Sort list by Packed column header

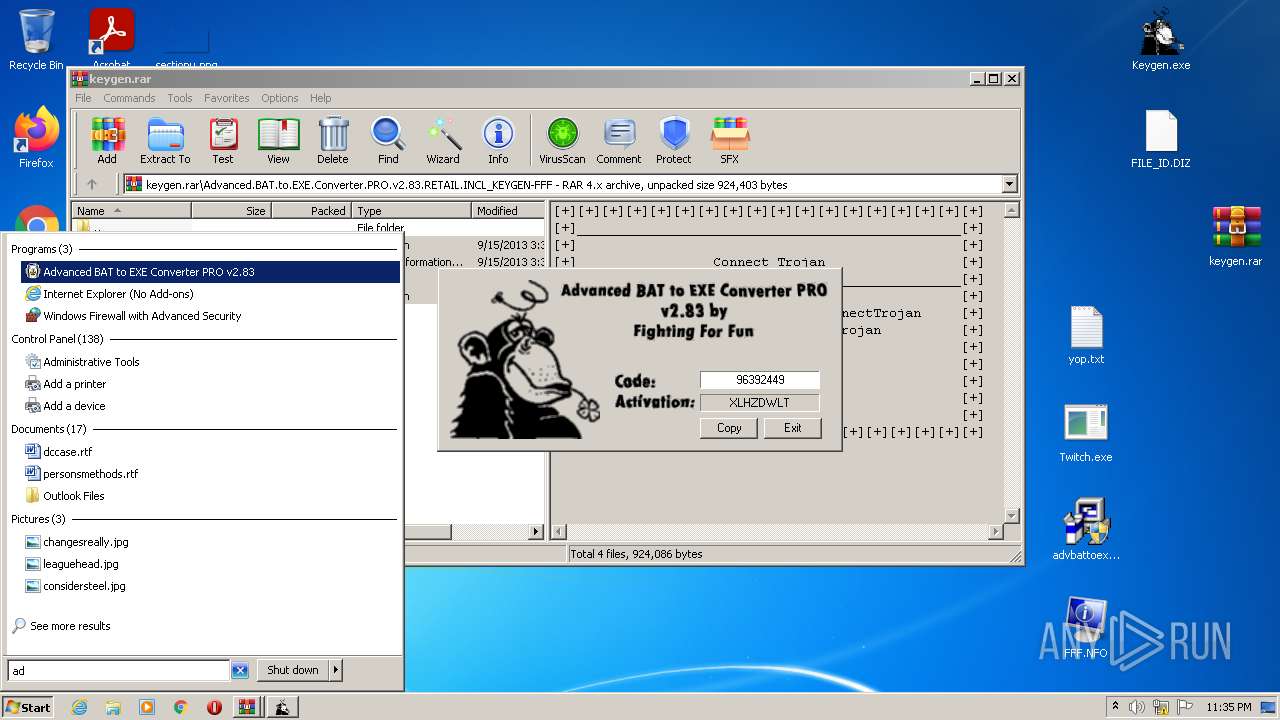pyautogui.click(x=311, y=211)
